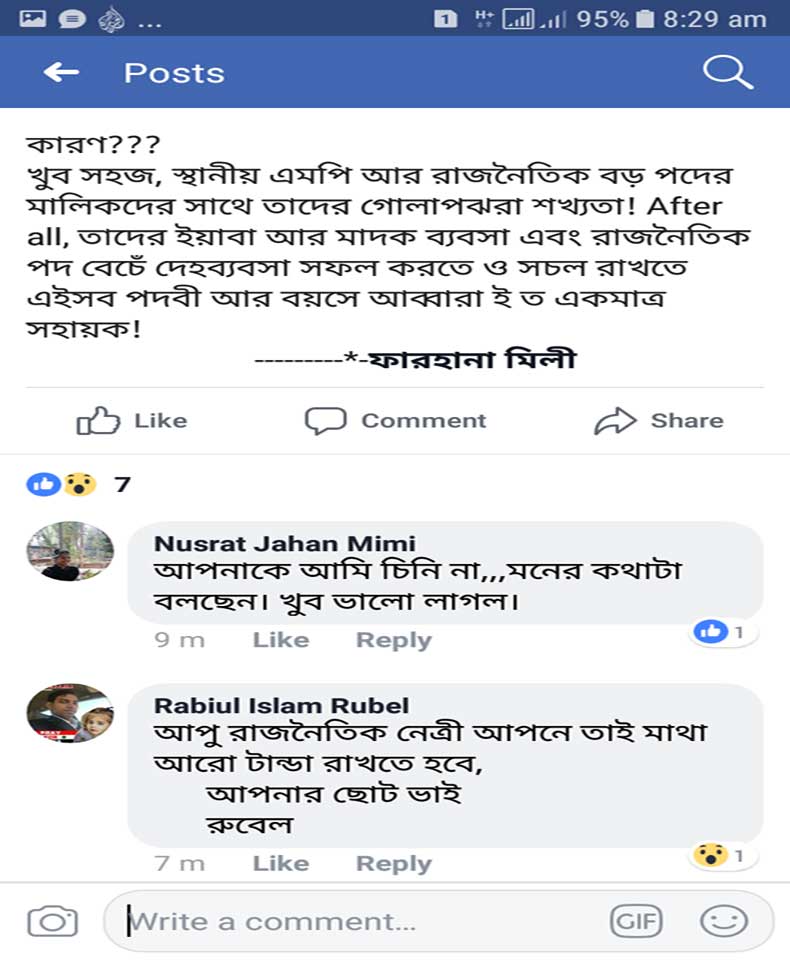The height and width of the screenshot is (960, 790).
Task: Tap Rabiul Islam Rubel's profile picture
Action: tap(70, 713)
